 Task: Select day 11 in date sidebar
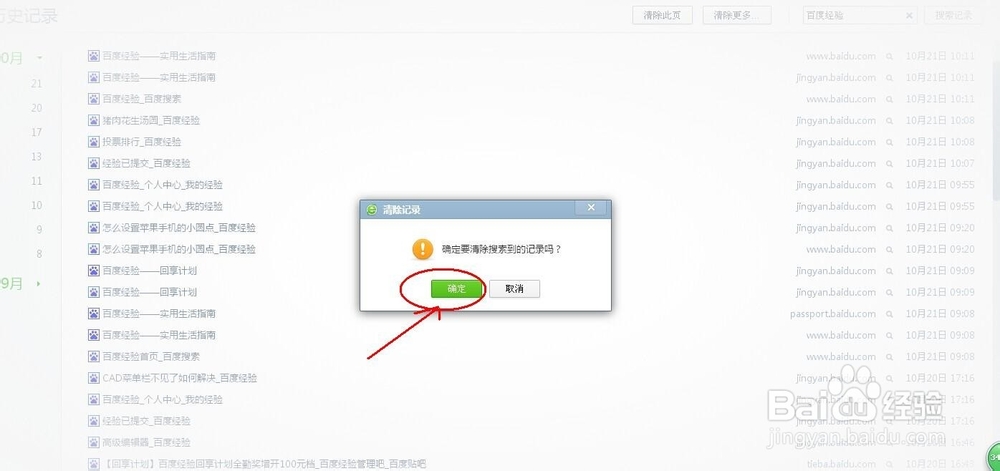(36, 181)
